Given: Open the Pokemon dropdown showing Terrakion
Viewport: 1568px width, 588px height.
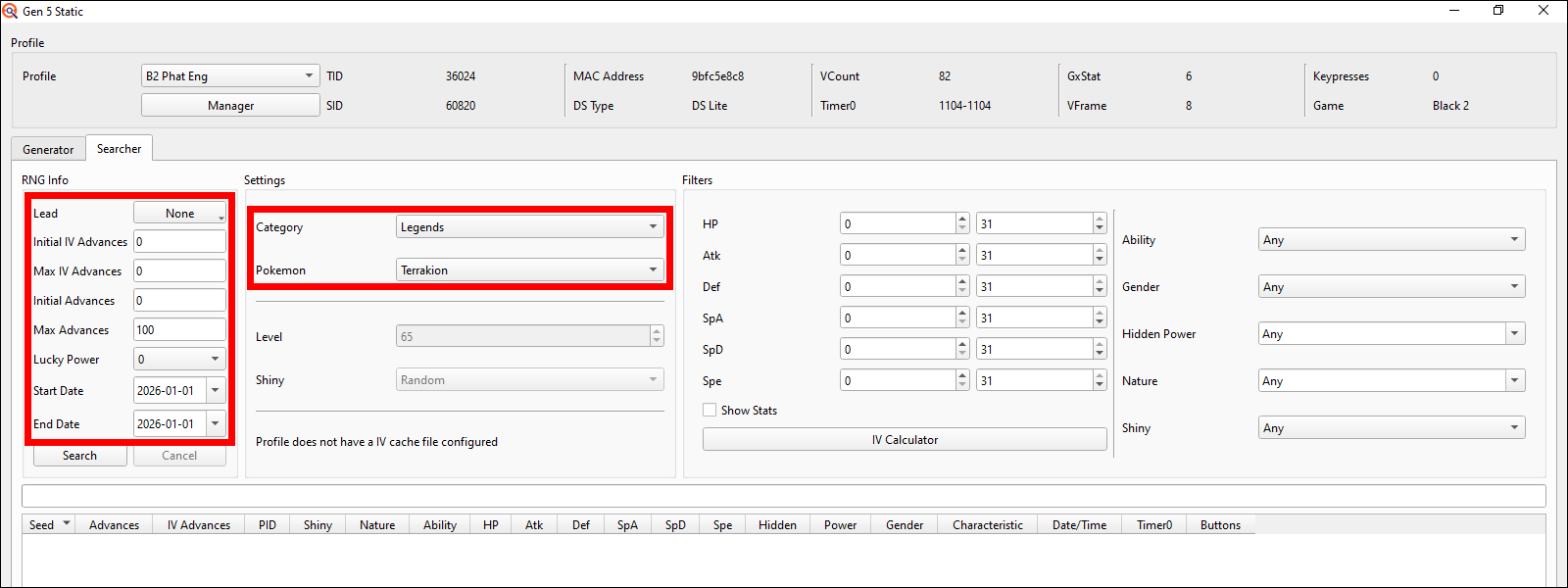Looking at the screenshot, I should click(x=529, y=270).
